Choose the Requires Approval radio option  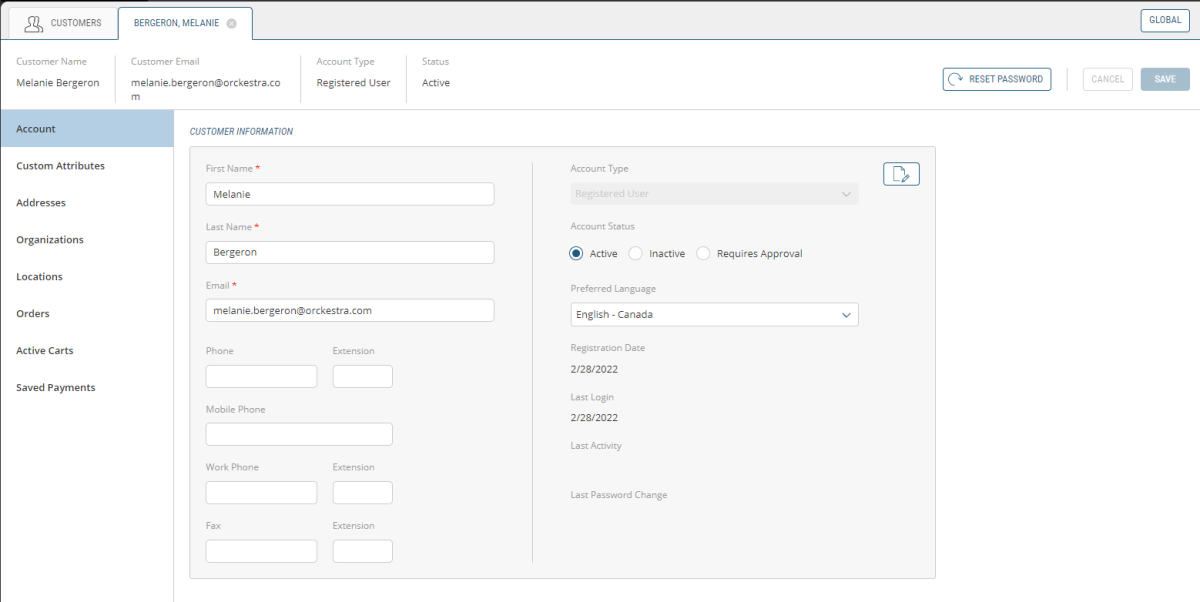(704, 254)
